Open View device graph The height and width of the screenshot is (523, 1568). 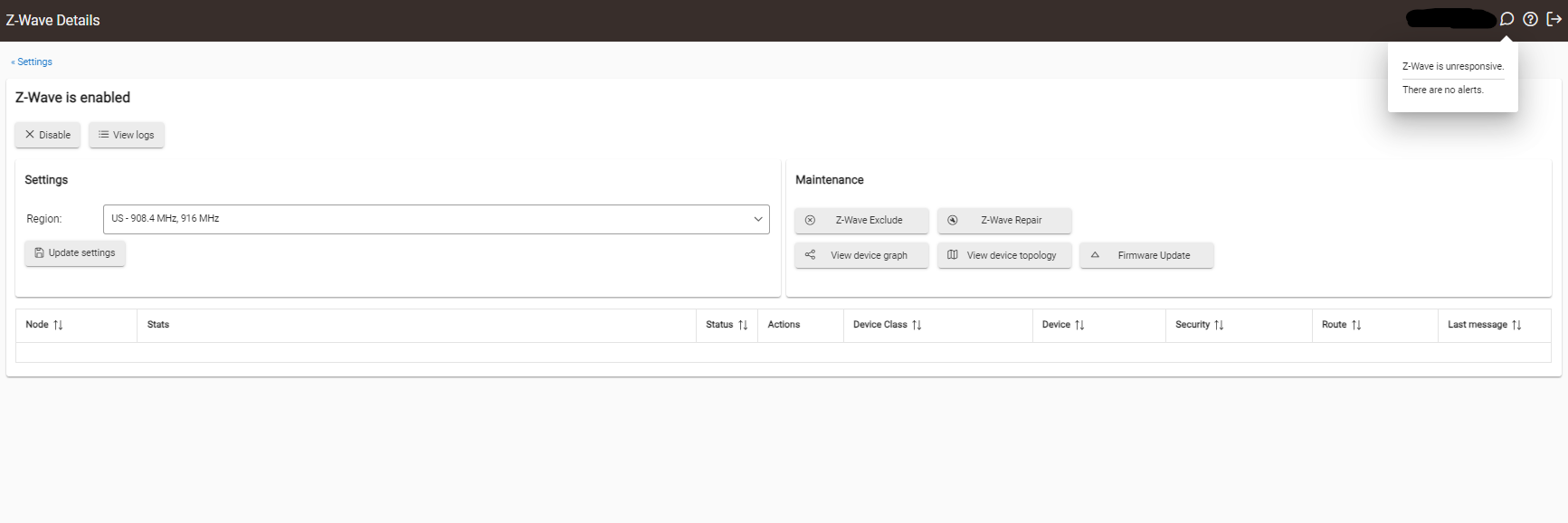[861, 255]
